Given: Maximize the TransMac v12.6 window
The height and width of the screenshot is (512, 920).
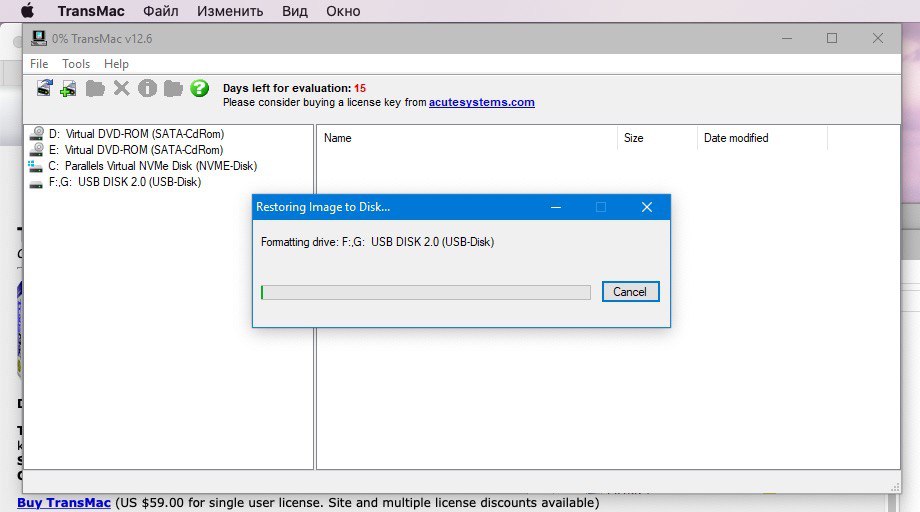Looking at the screenshot, I should tap(832, 39).
